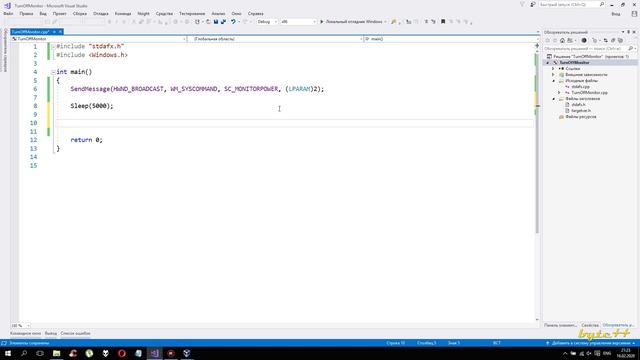Click the taskbar search icon

(x=24, y=353)
